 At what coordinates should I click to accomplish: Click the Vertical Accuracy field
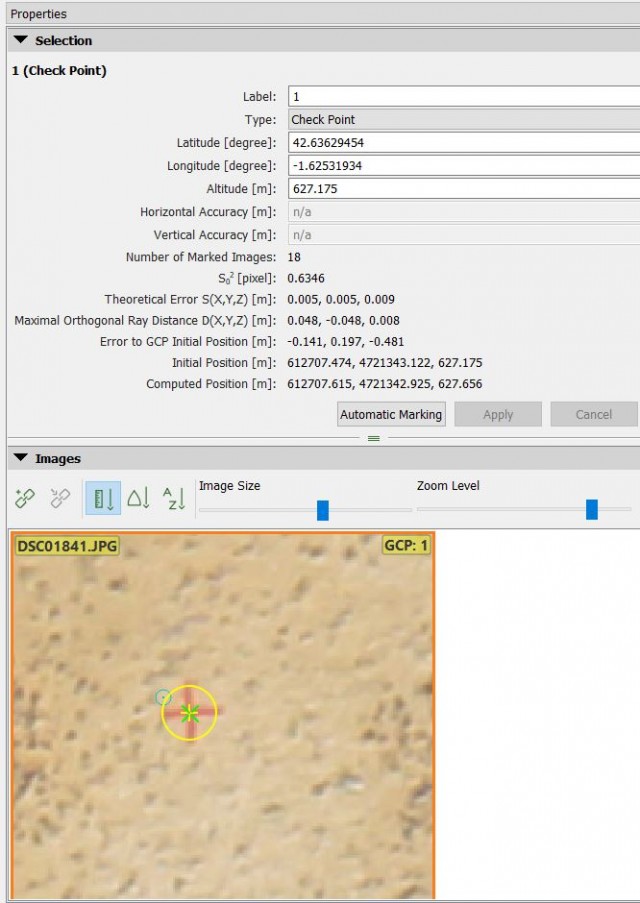coord(464,234)
